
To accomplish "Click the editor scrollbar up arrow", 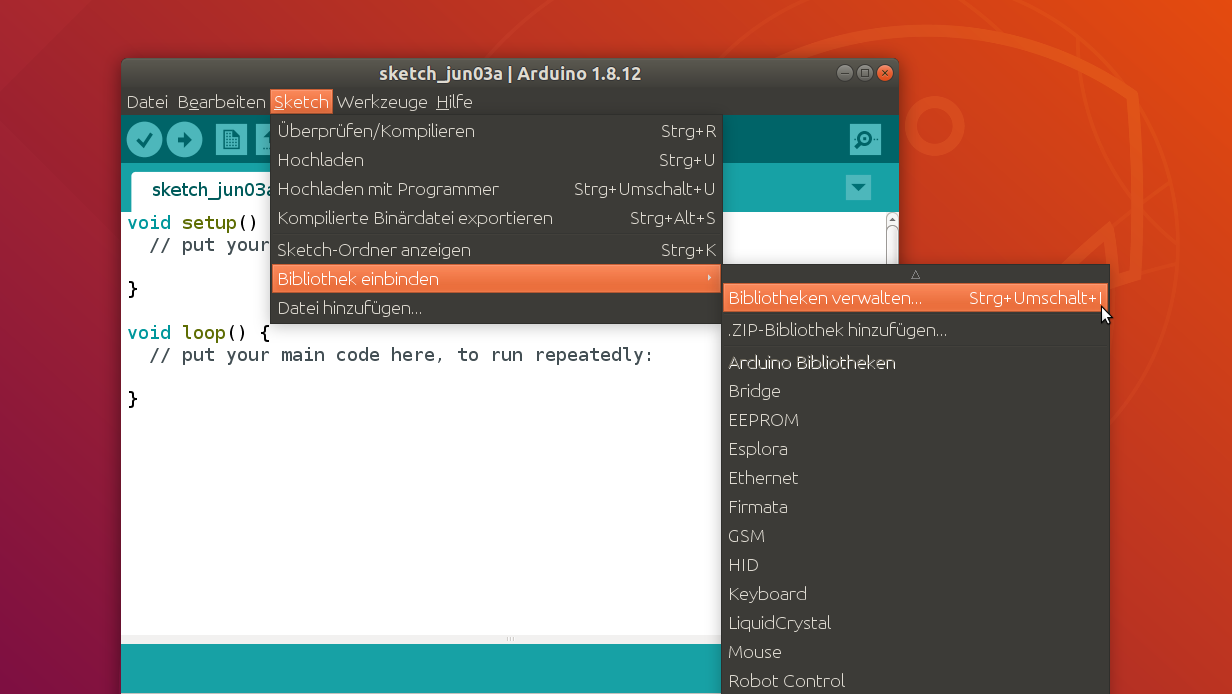I will (x=892, y=219).
